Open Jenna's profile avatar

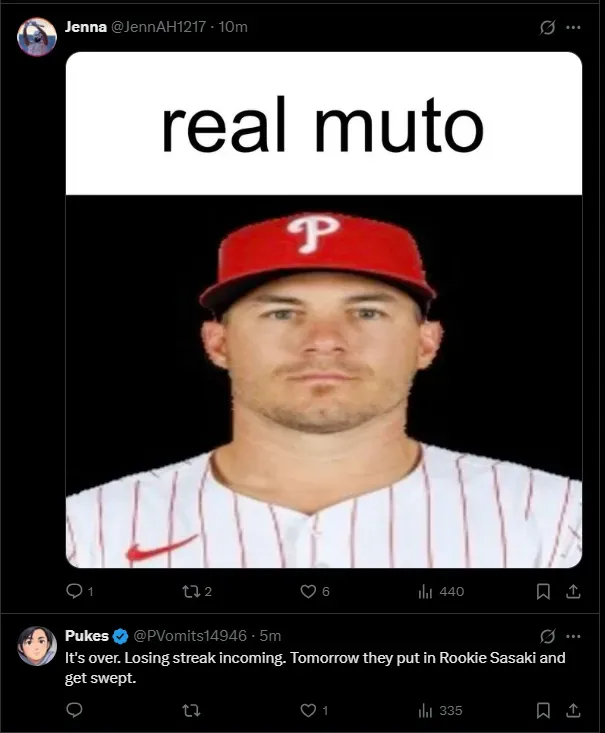coord(37,36)
